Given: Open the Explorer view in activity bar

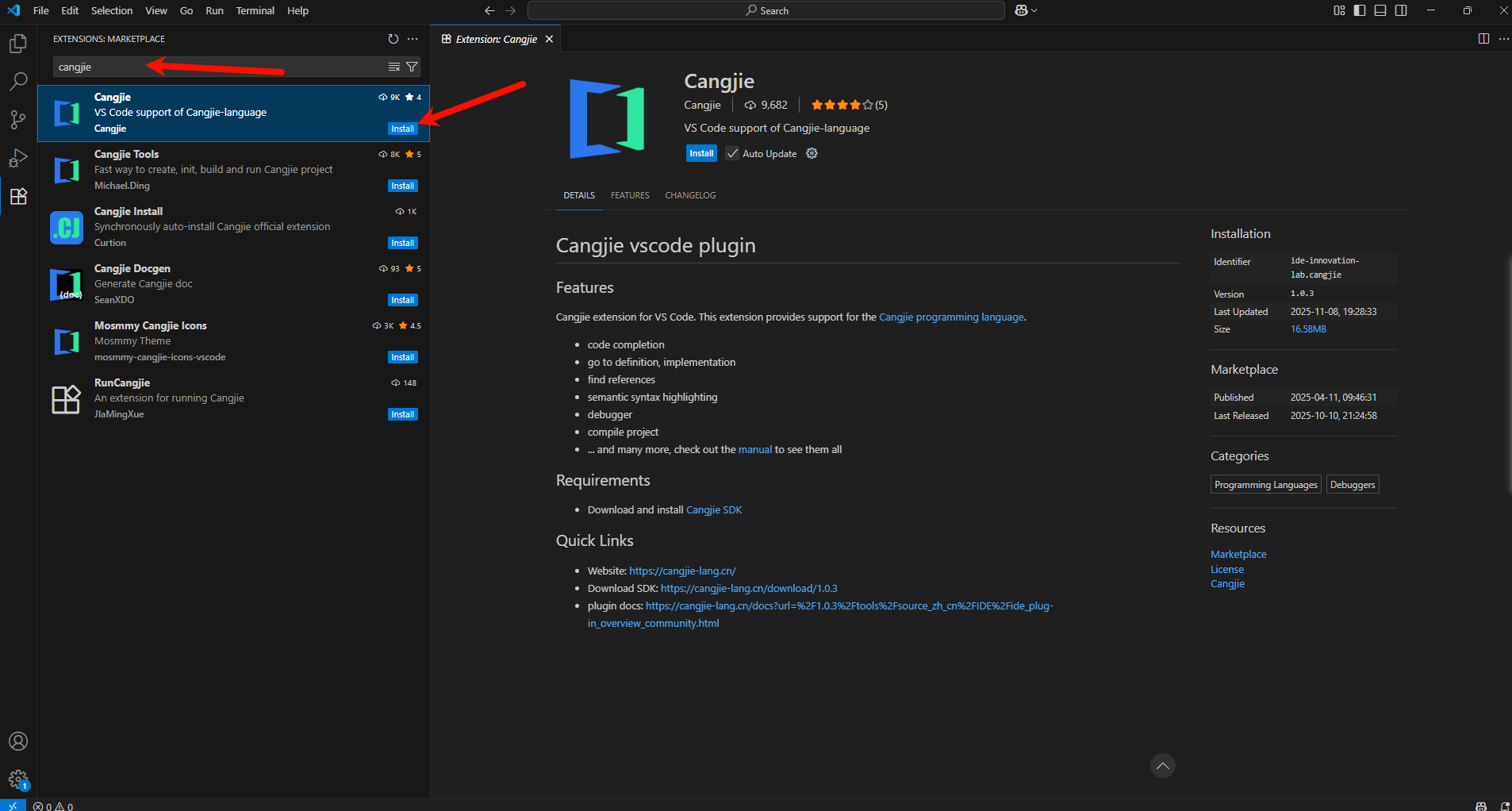Looking at the screenshot, I should pos(18,44).
